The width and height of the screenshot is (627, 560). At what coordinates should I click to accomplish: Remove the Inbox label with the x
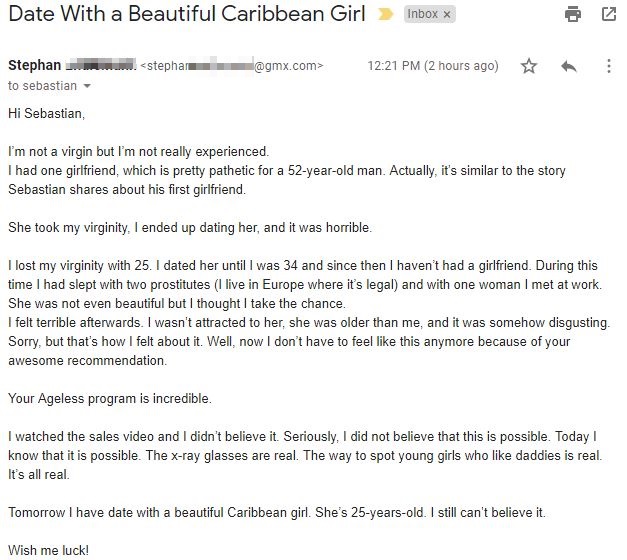447,15
